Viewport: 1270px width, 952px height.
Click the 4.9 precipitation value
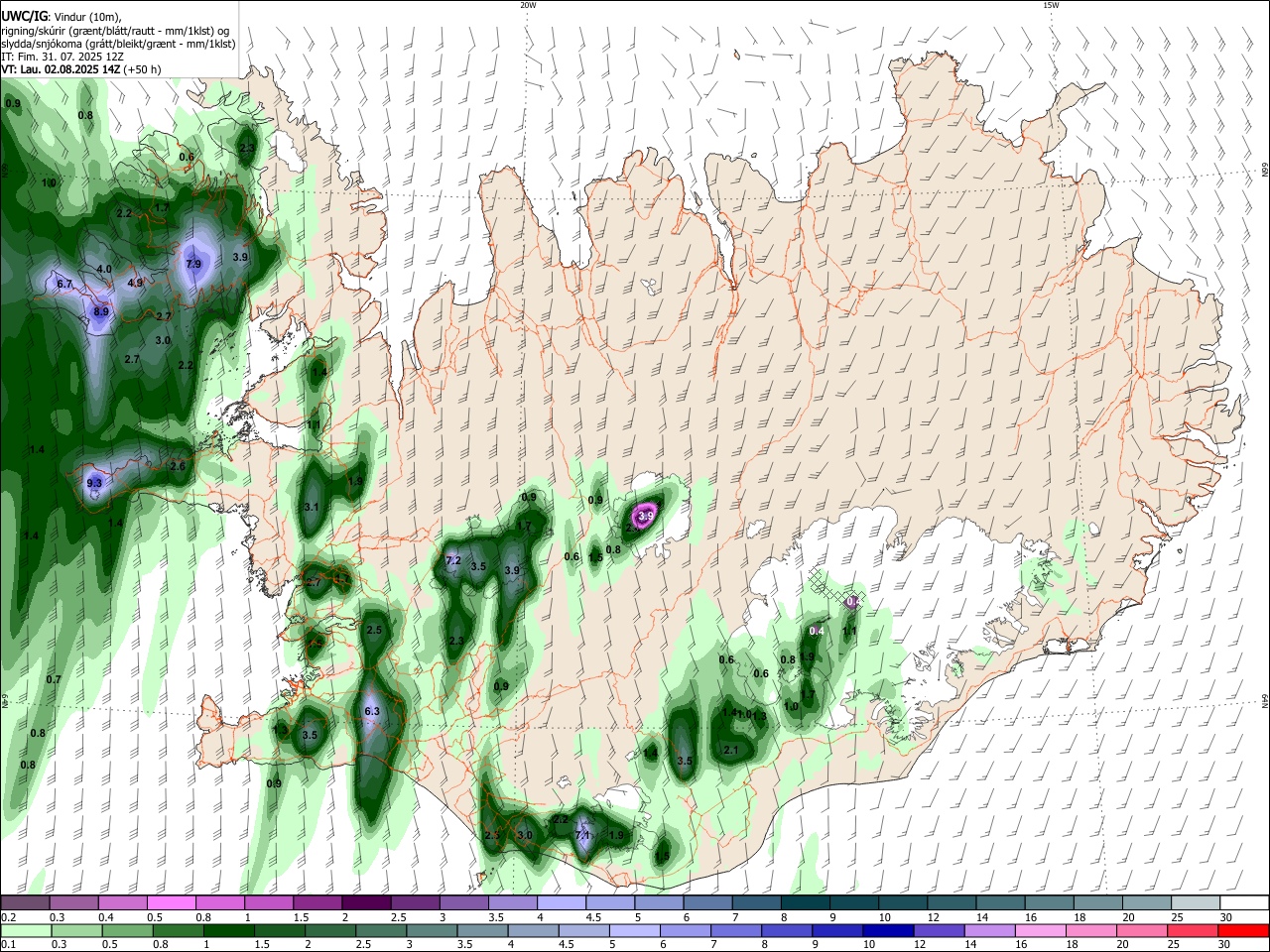pos(135,283)
